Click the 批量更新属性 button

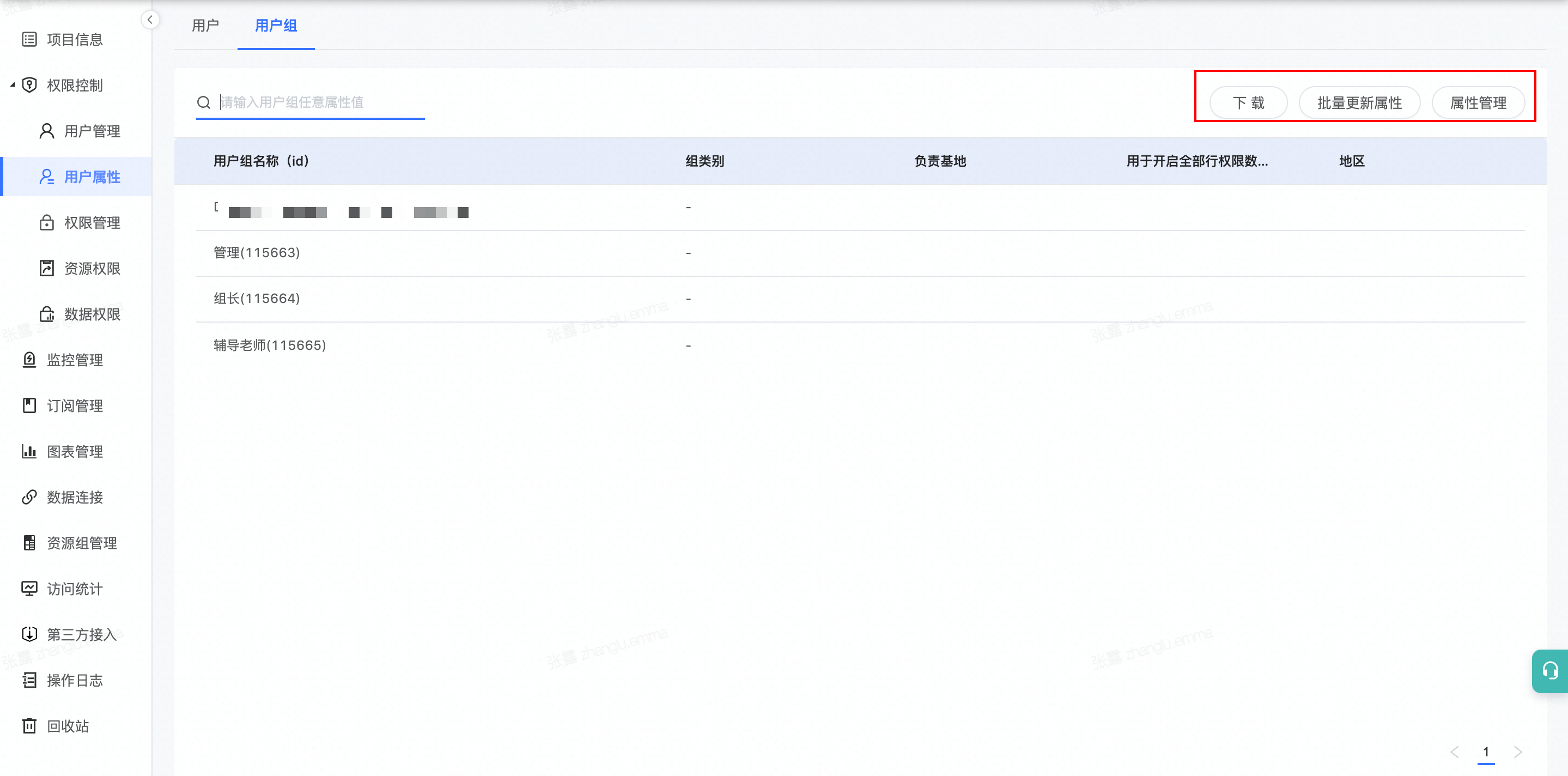[x=1359, y=103]
